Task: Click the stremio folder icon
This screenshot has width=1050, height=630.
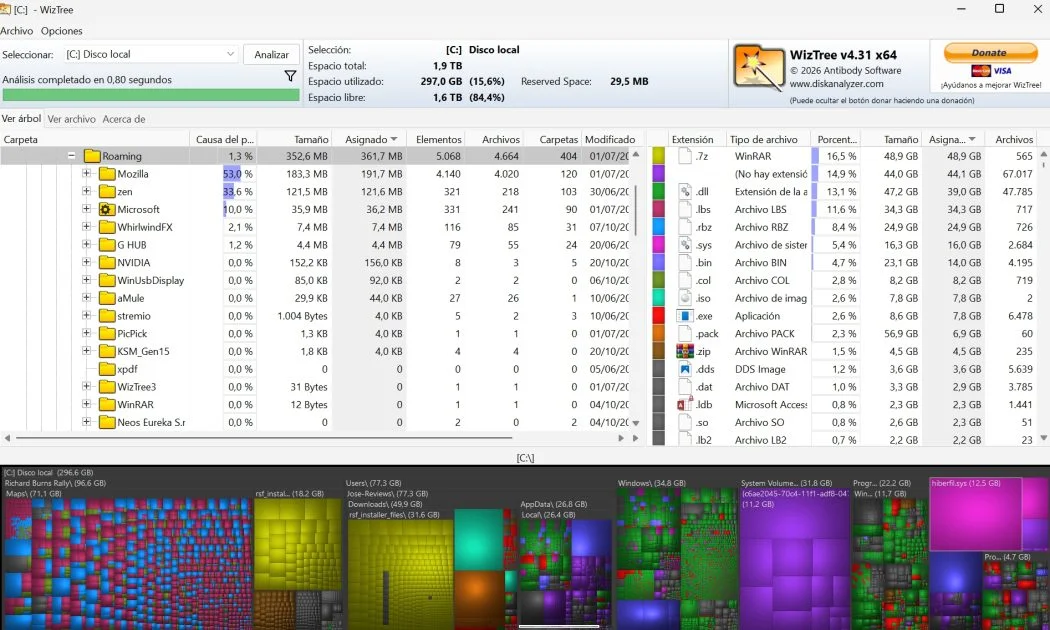Action: (x=107, y=316)
